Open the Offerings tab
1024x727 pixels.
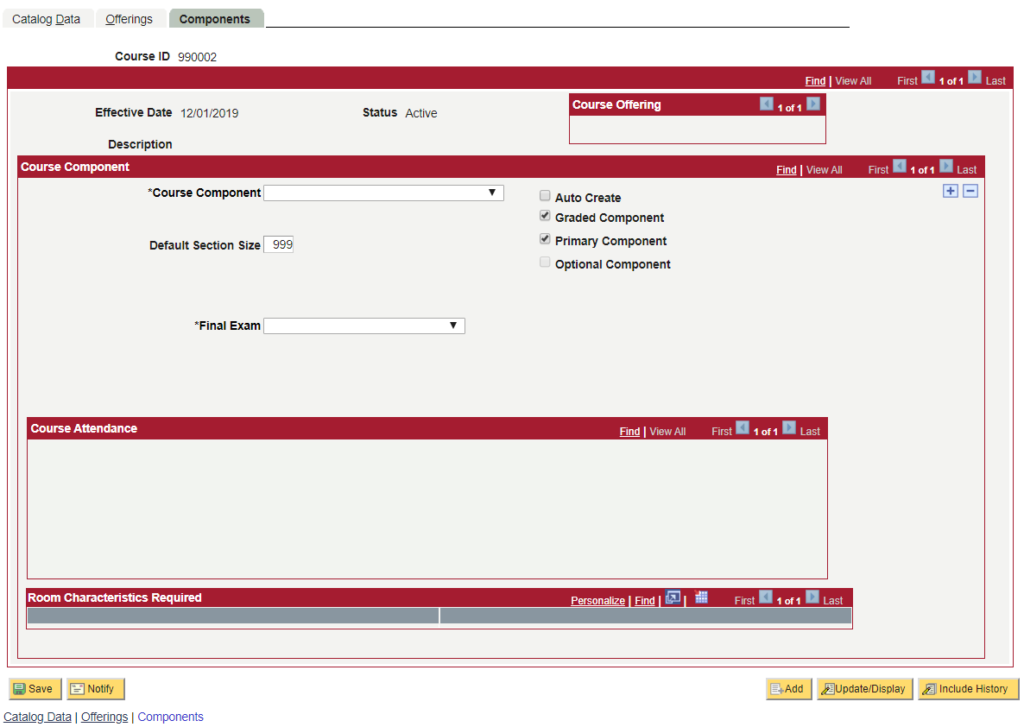[x=129, y=19]
